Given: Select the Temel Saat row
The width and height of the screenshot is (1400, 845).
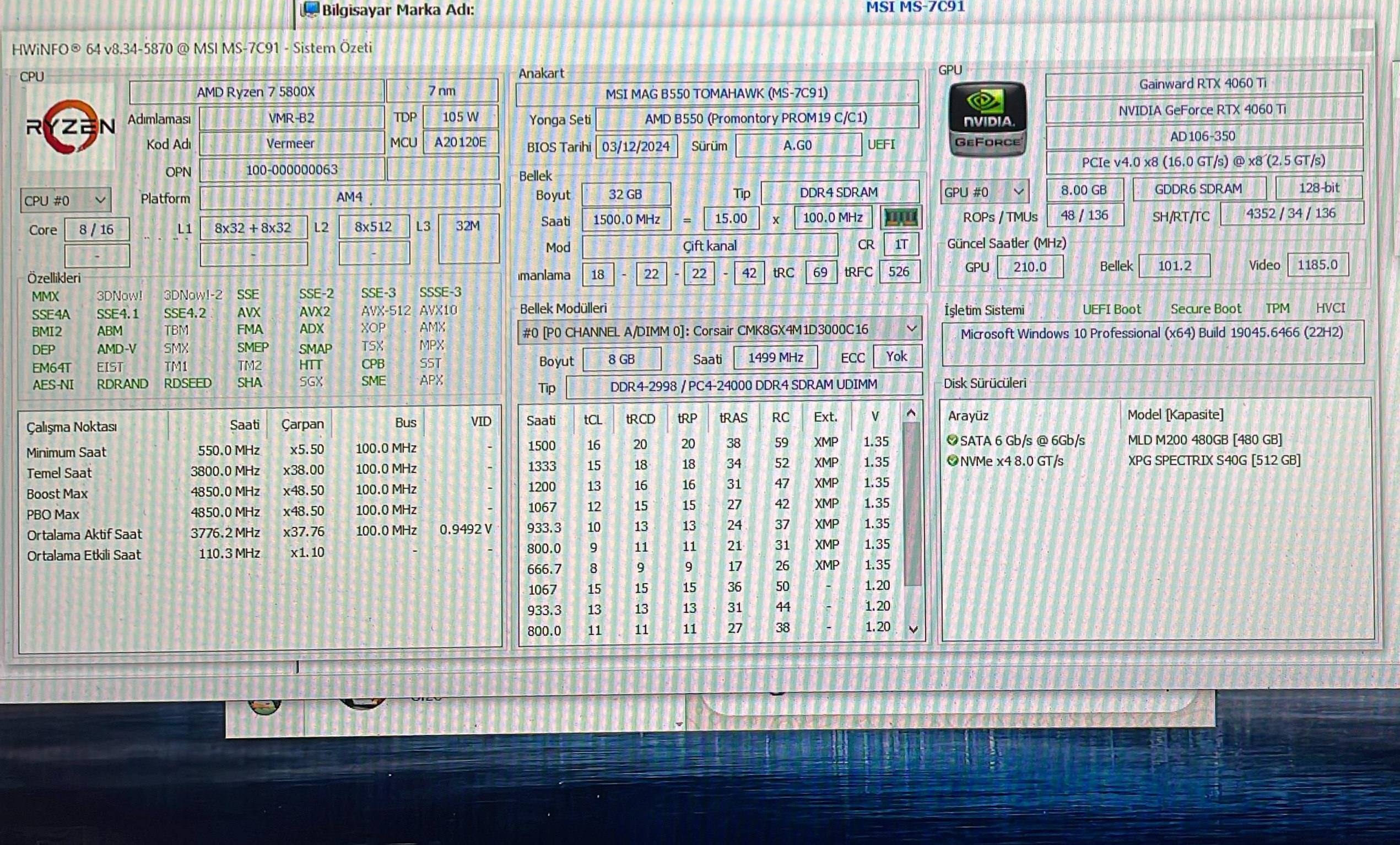Looking at the screenshot, I should (259, 471).
